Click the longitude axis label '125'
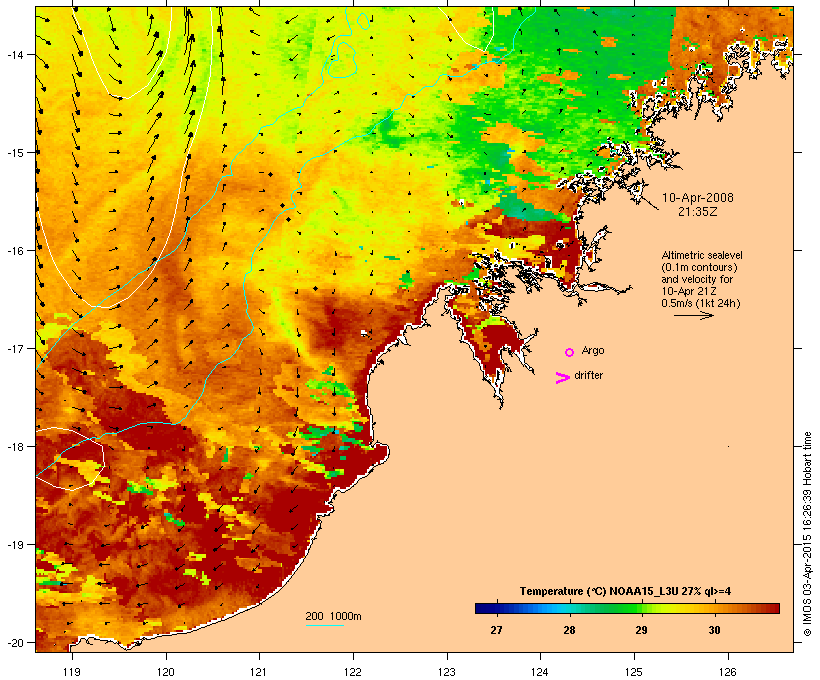820x680 pixels. (634, 672)
